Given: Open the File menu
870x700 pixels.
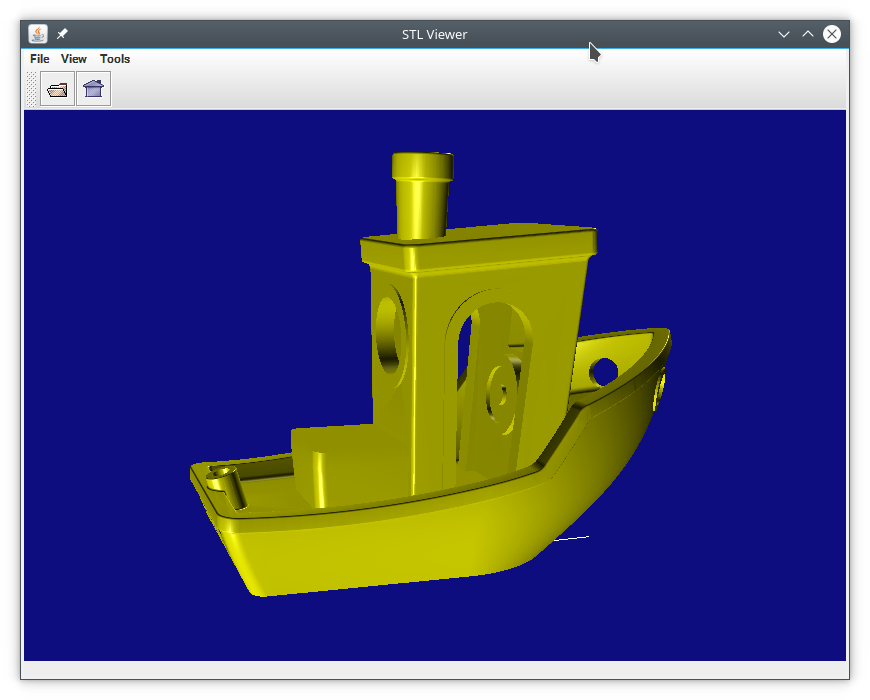Looking at the screenshot, I should point(39,59).
